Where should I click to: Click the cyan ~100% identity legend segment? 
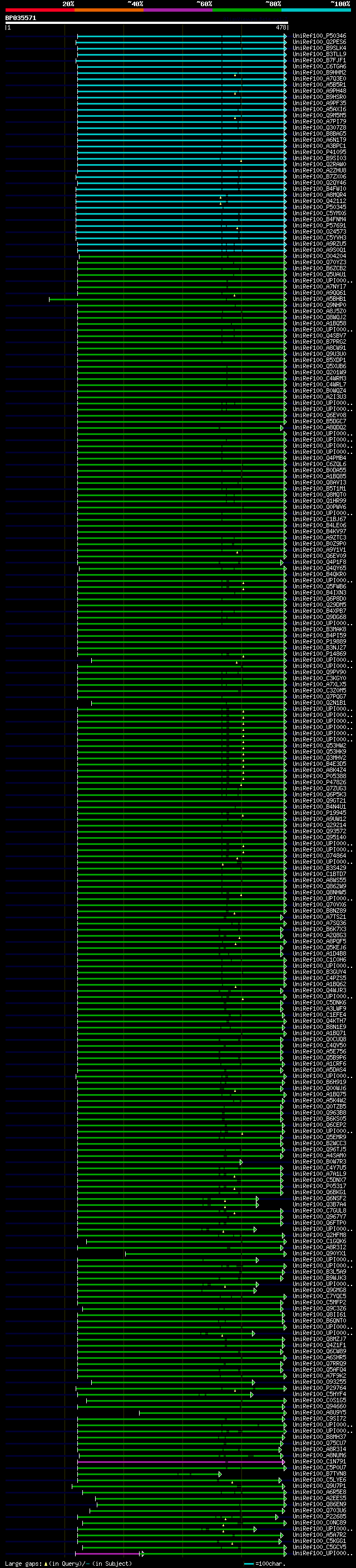click(x=316, y=10)
